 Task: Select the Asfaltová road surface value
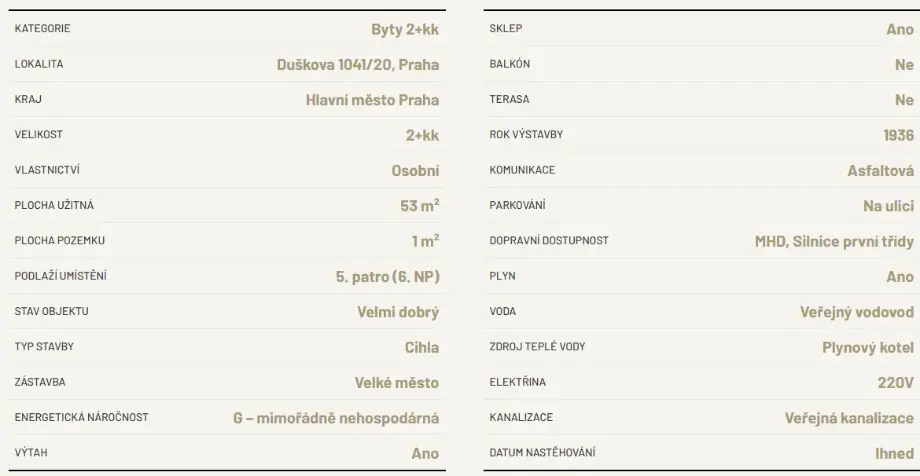click(880, 171)
